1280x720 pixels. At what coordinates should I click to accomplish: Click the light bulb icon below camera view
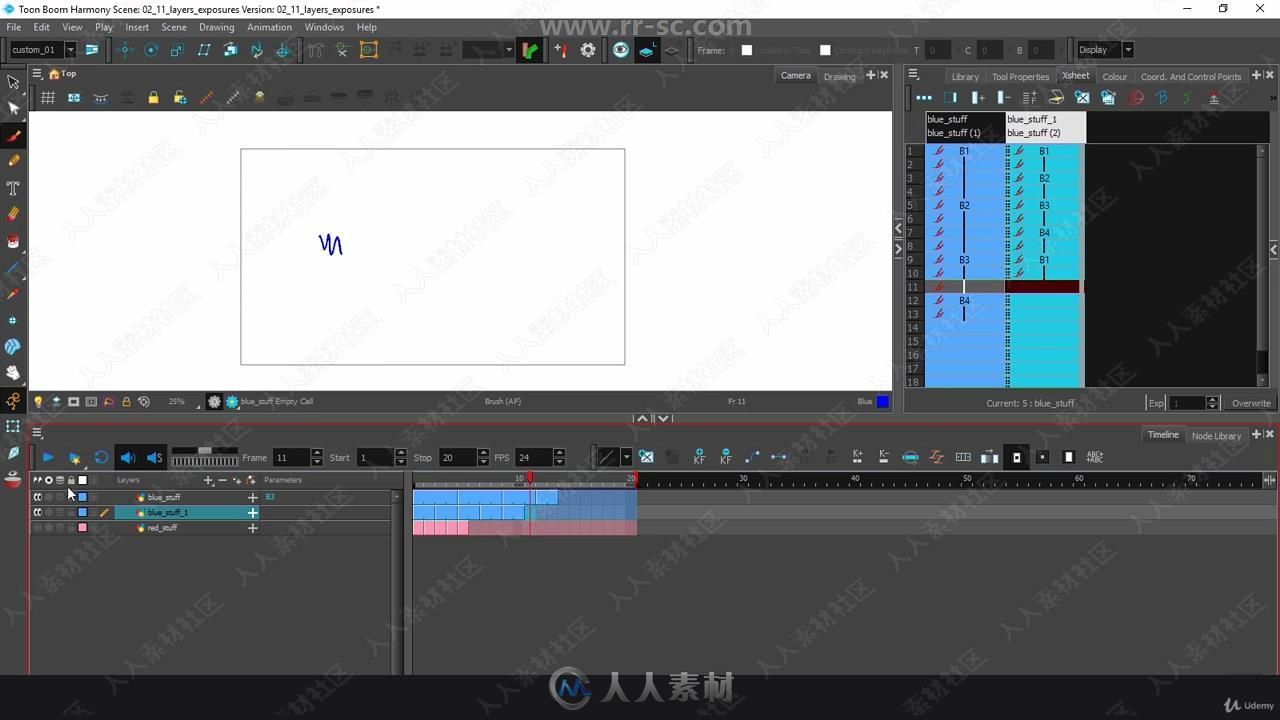click(x=38, y=401)
